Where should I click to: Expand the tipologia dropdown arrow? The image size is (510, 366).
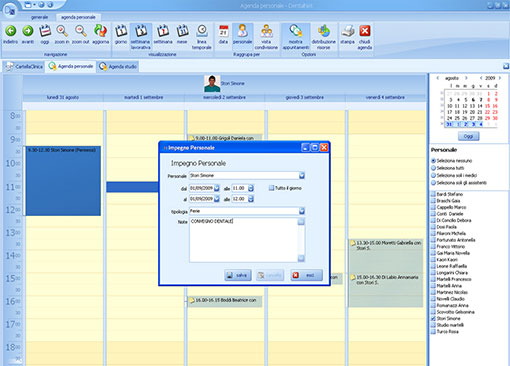coord(302,211)
